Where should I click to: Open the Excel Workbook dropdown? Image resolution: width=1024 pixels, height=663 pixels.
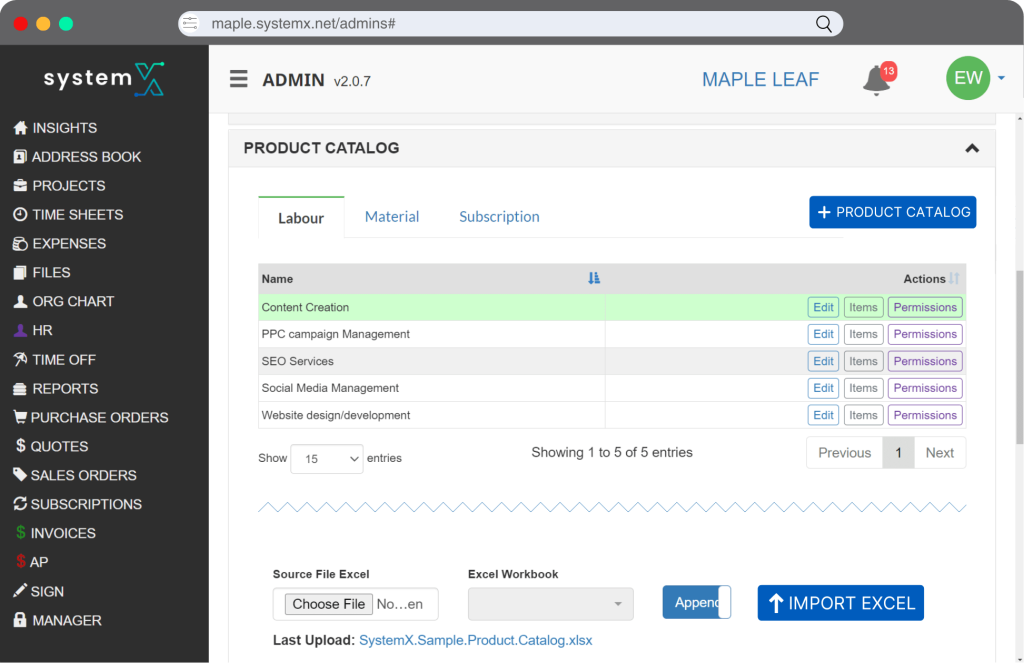pos(550,604)
